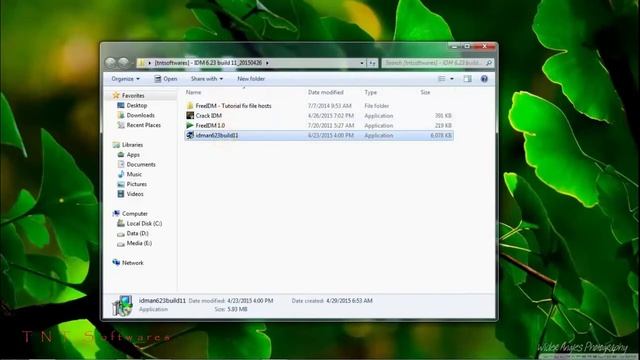
Task: Show the preview pane
Action: point(467,79)
